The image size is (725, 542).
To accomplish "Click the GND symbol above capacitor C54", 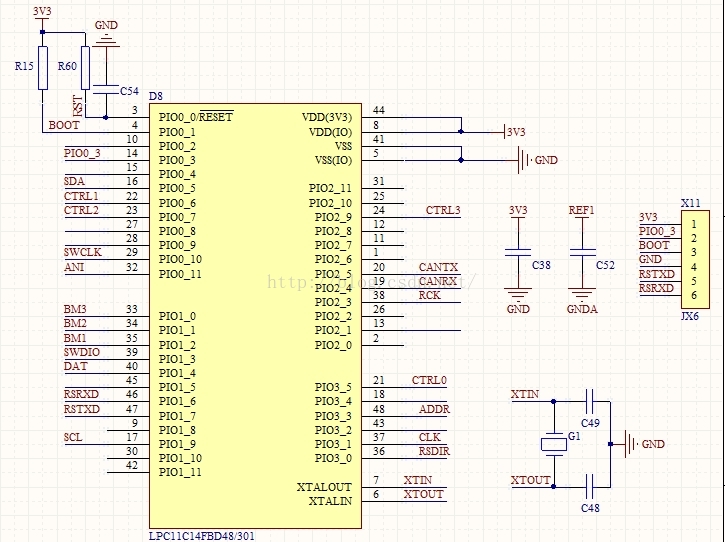I will click(106, 40).
